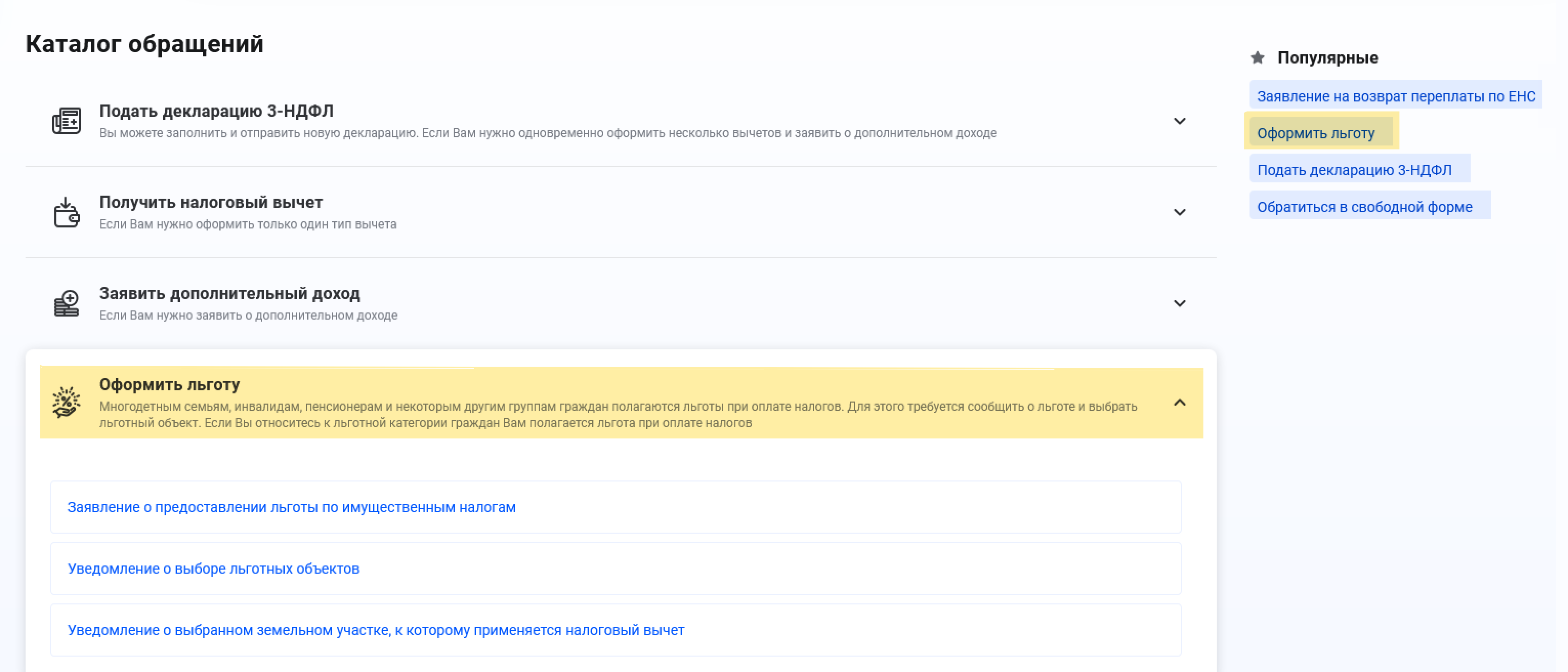Click the Популярные sidebar heading
This screenshot has height=672, width=1568.
pyautogui.click(x=1327, y=58)
